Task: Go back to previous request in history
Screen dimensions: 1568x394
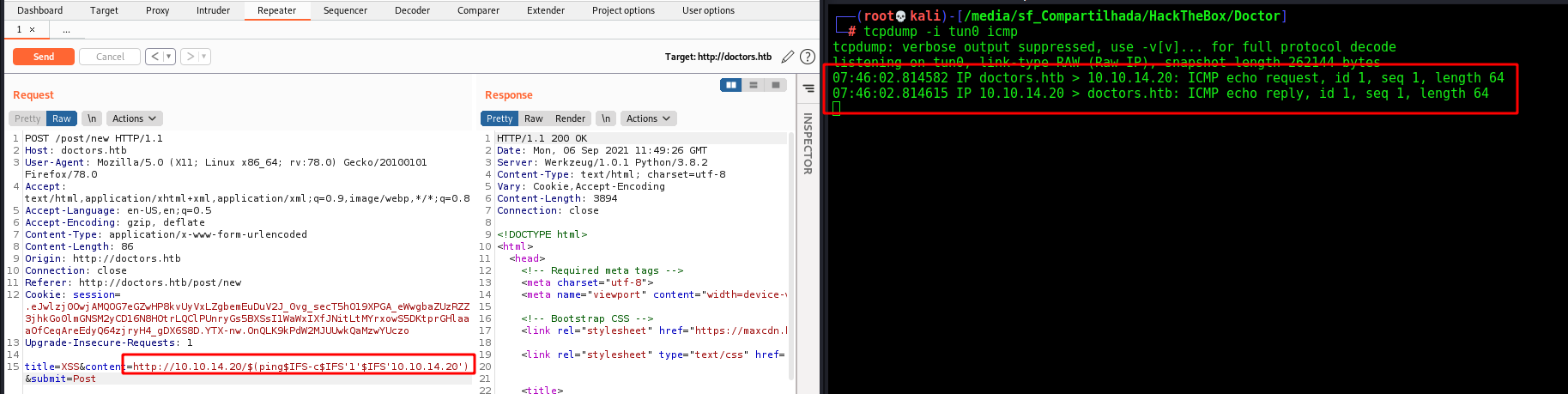Action: [154, 57]
